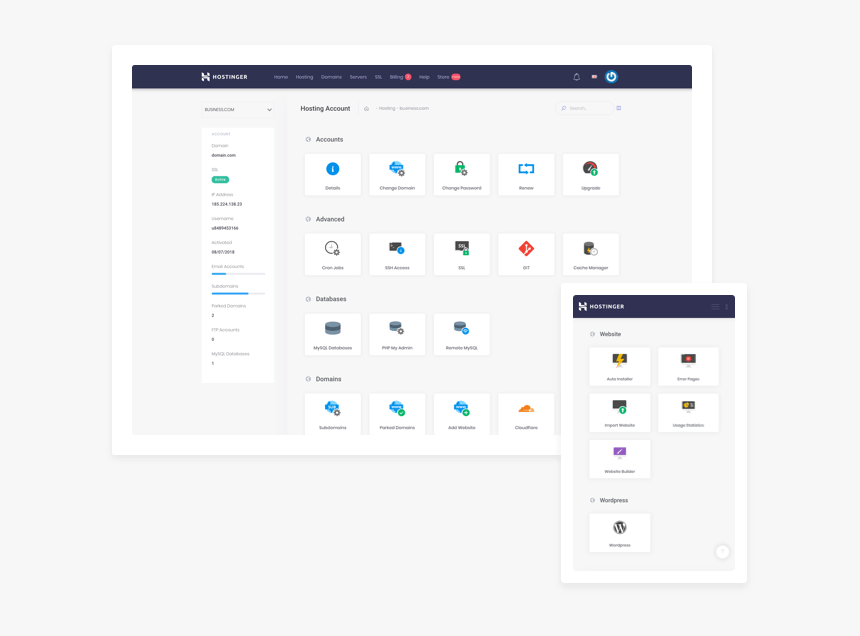
Task: Open Remote MySQL
Action: 461,334
